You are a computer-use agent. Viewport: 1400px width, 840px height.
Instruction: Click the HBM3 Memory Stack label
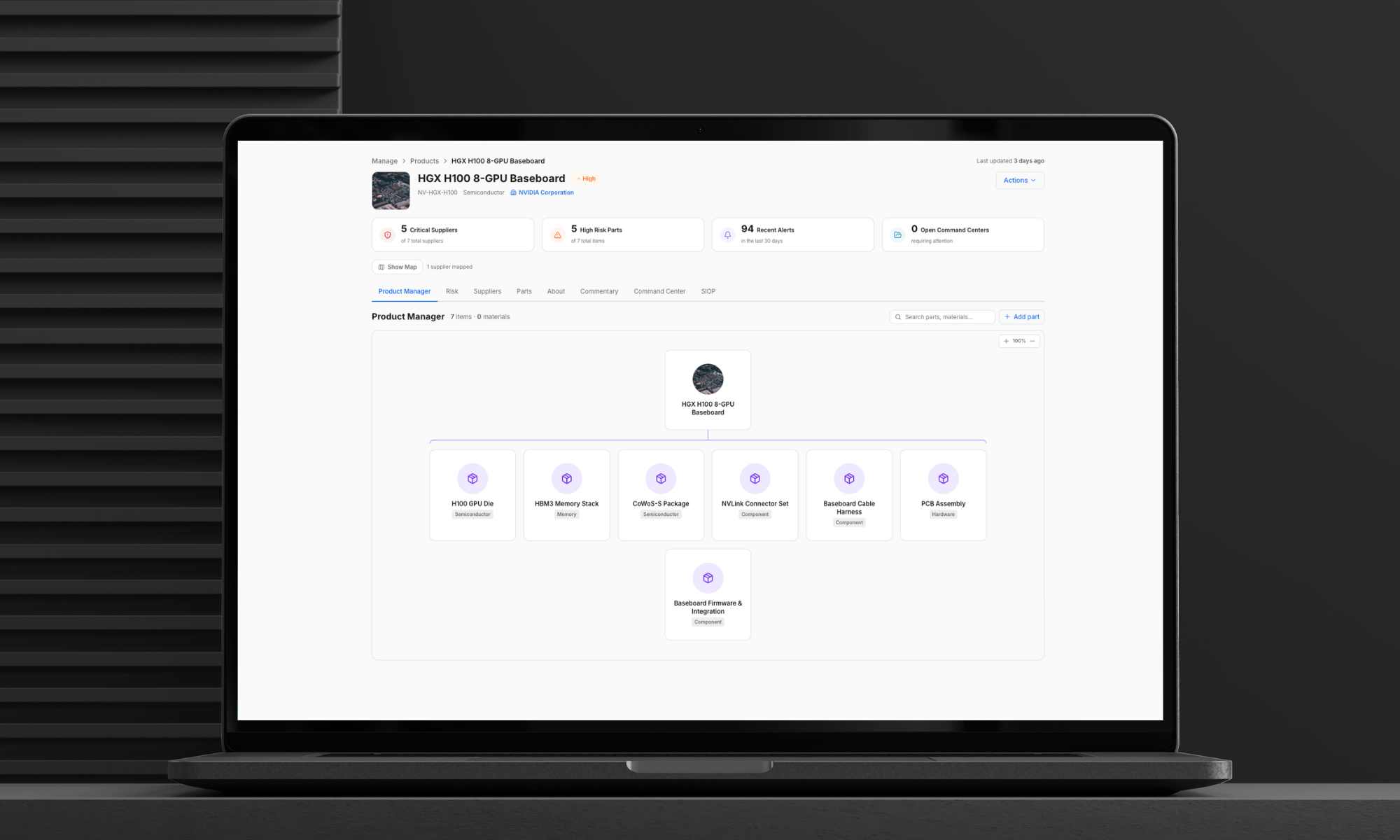tap(567, 504)
